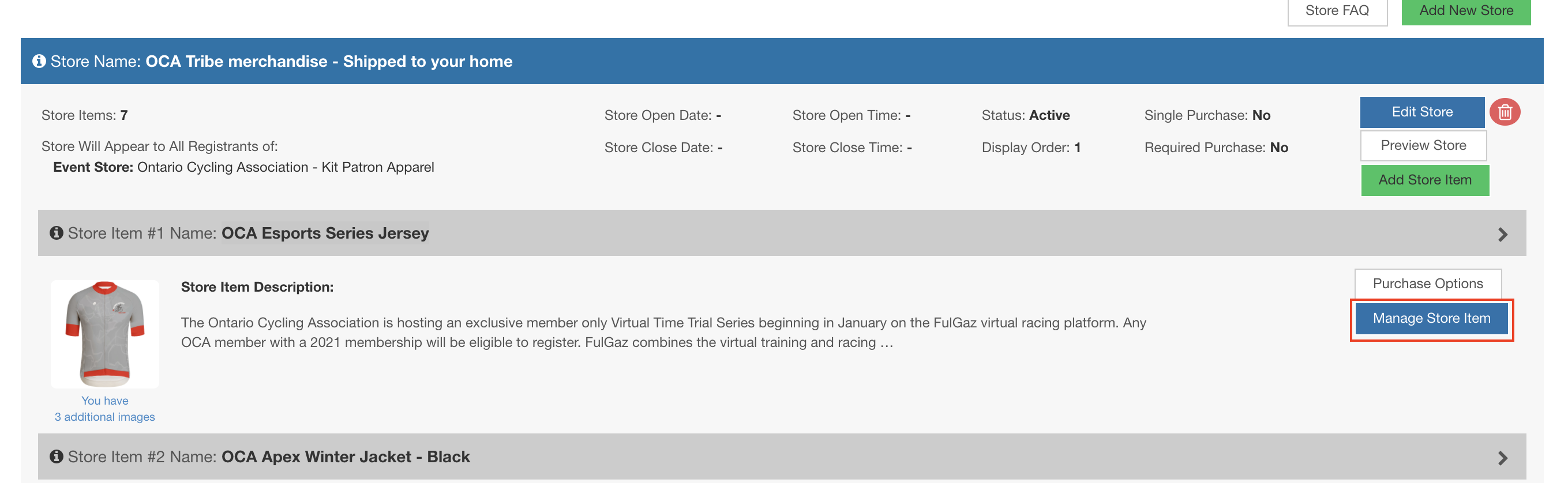Open the jersey product thumbnail image

tap(104, 334)
